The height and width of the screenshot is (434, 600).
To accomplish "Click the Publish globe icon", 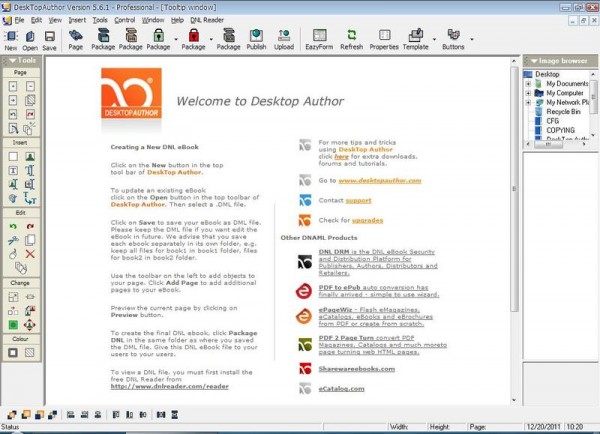I will coord(256,39).
